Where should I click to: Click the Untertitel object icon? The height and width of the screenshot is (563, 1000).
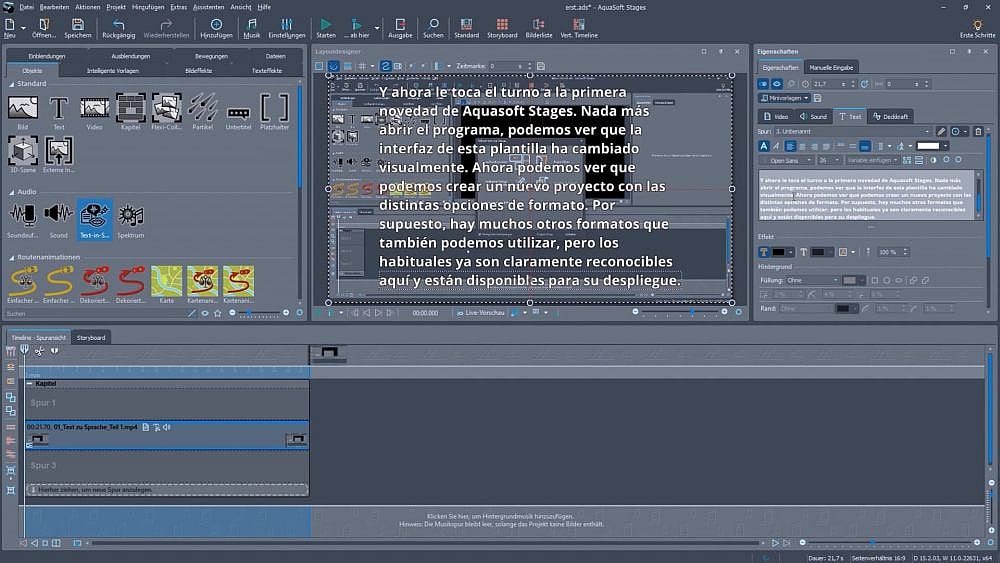238,107
